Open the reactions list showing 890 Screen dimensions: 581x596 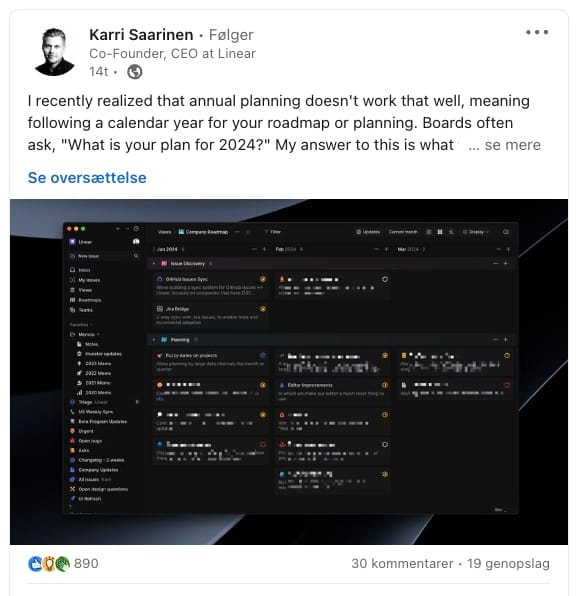tap(63, 563)
